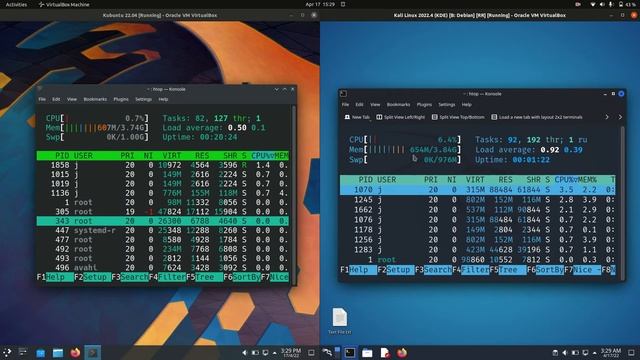
Task: Open Plugins menu in Kubuntu Konsole
Action: 121,99
